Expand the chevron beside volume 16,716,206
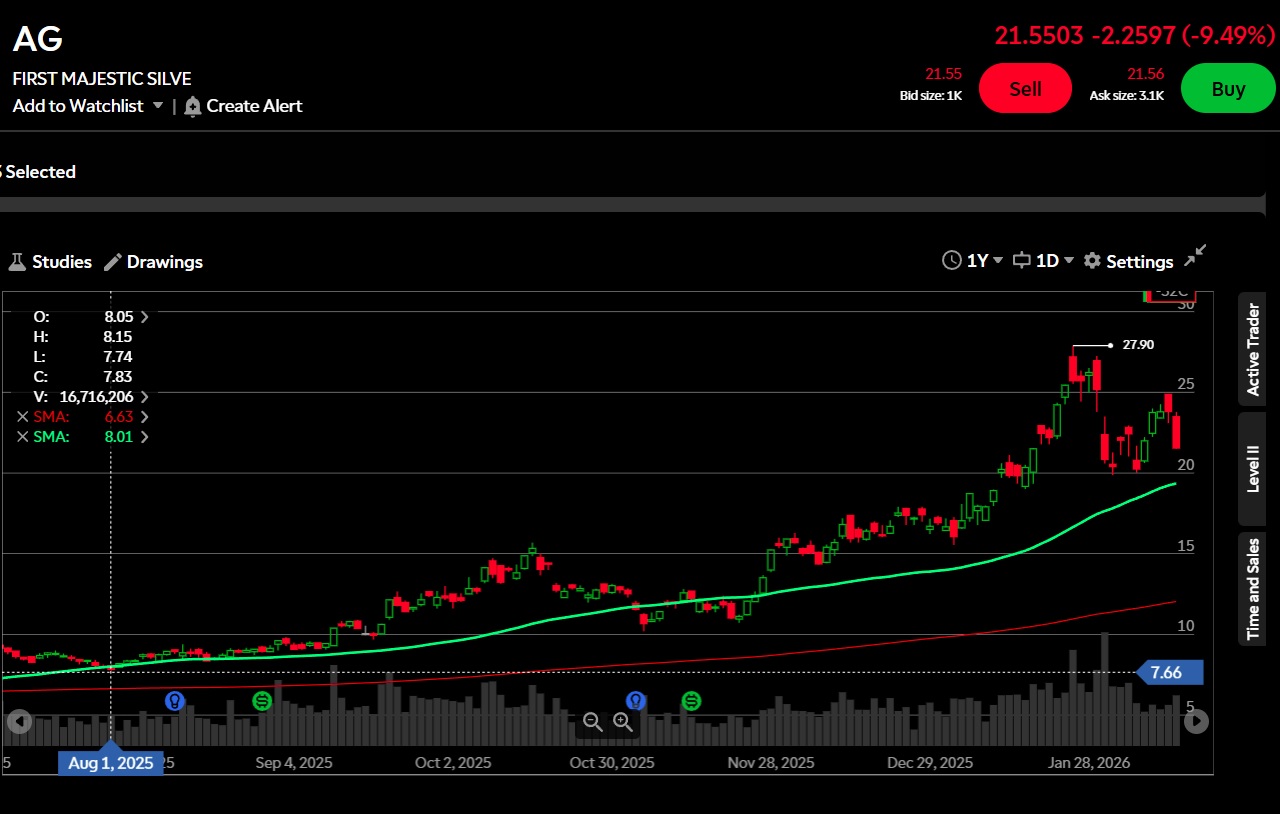This screenshot has height=814, width=1280. click(x=144, y=397)
